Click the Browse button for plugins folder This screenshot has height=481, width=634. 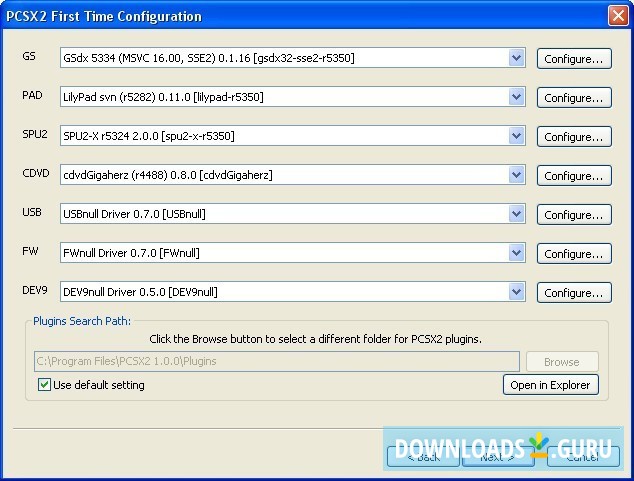[562, 361]
